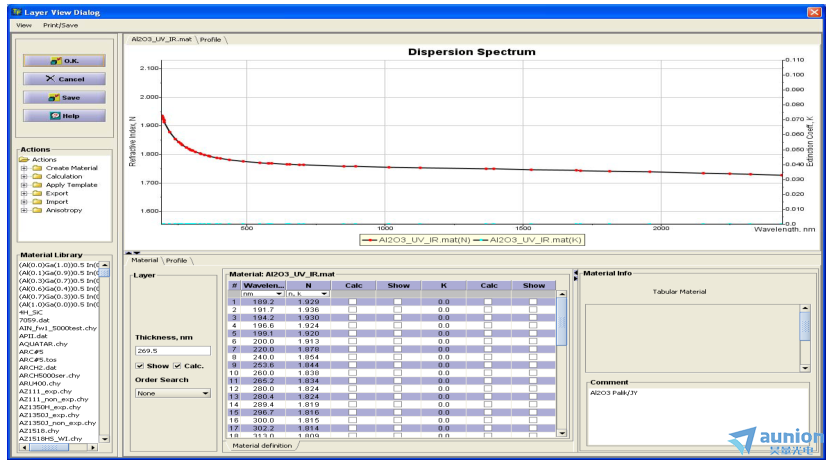Viewport: 836px width, 466px height.
Task: Select ARCH2.dat in Material Library
Action: (37, 367)
